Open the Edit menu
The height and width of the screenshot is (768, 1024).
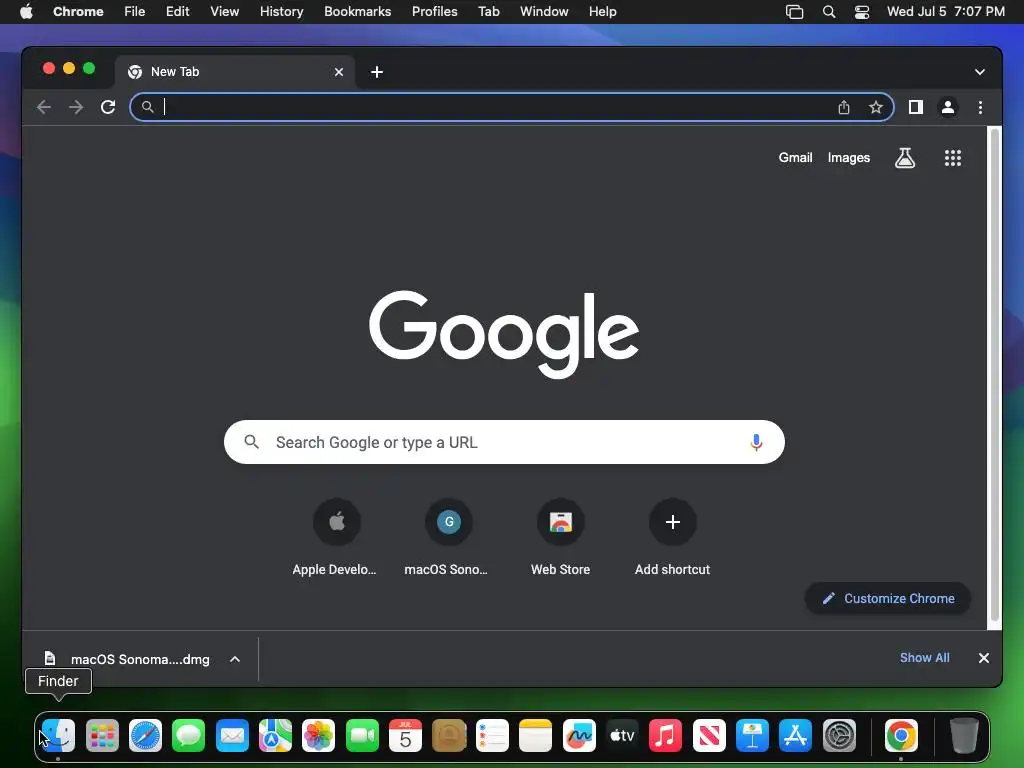178,11
